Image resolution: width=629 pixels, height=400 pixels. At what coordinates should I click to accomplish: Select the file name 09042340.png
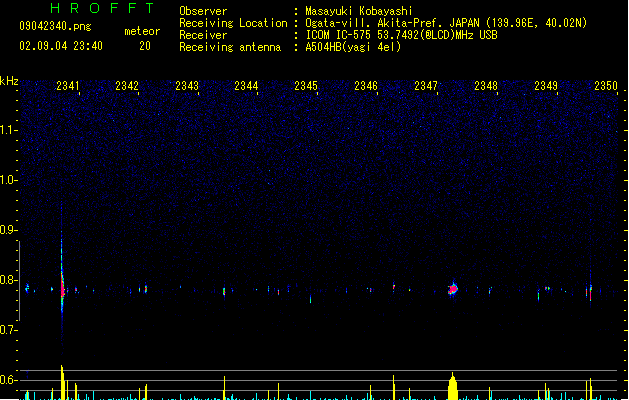click(55, 26)
